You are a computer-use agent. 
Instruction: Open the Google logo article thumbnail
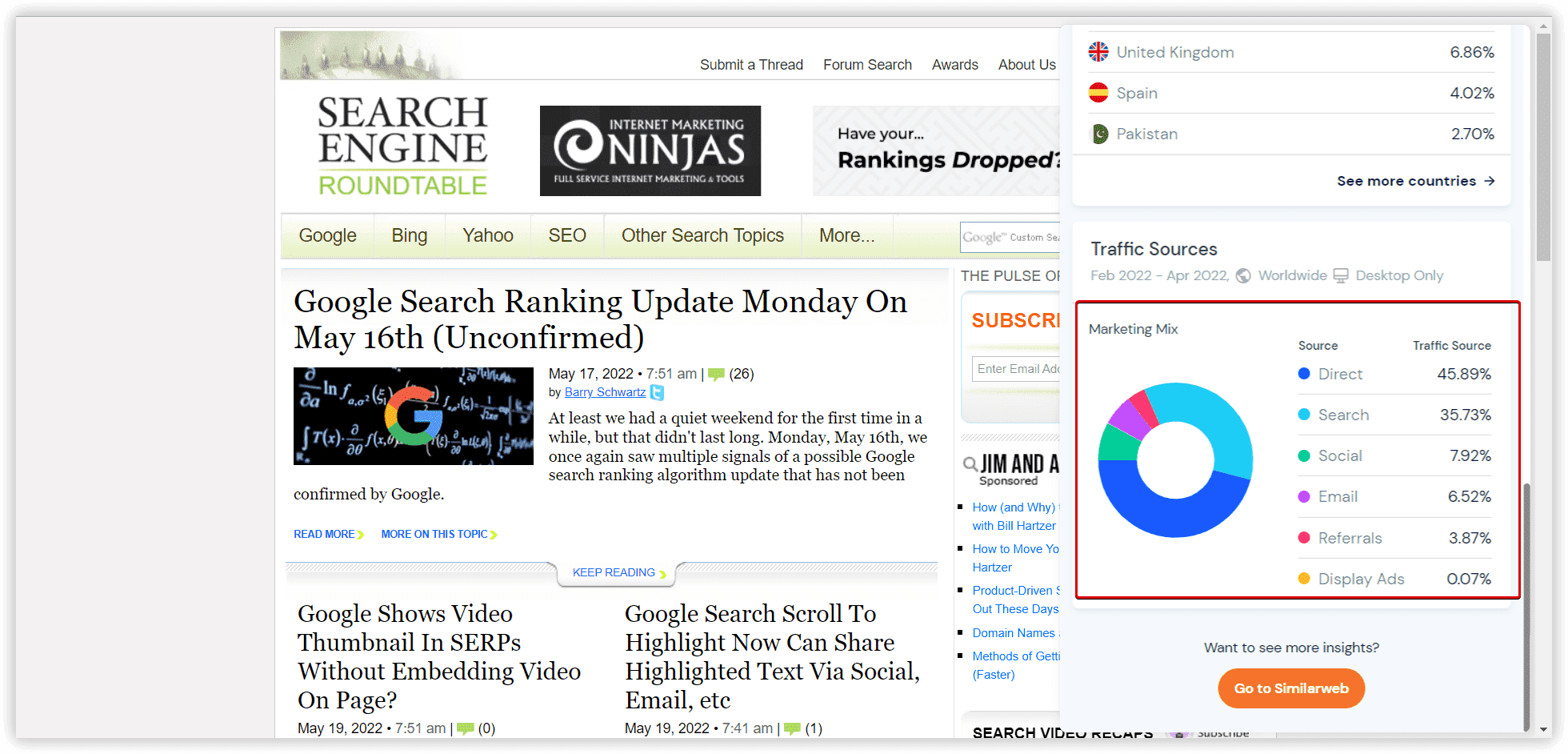pyautogui.click(x=414, y=416)
